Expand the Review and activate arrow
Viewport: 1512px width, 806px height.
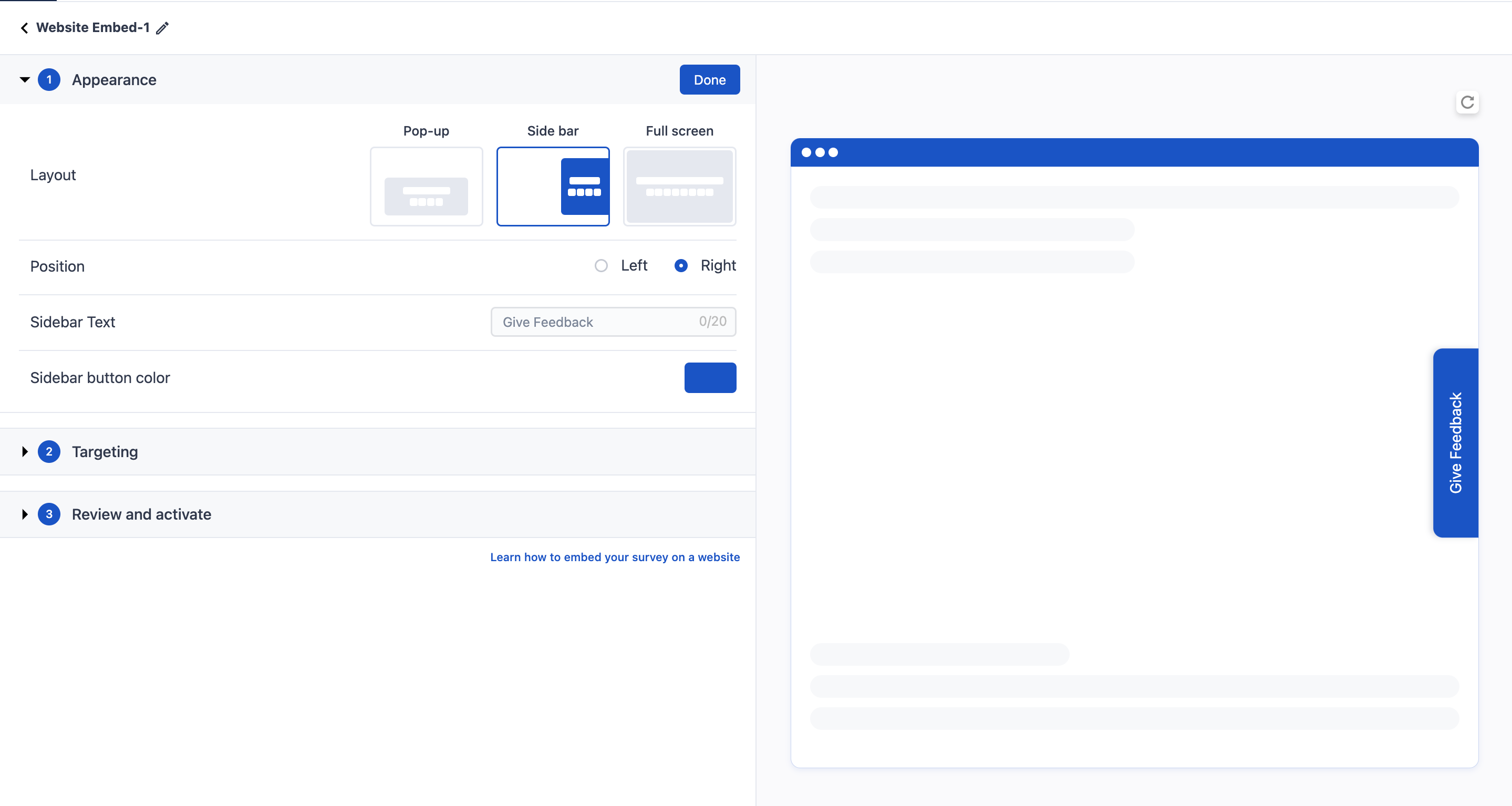click(x=25, y=514)
